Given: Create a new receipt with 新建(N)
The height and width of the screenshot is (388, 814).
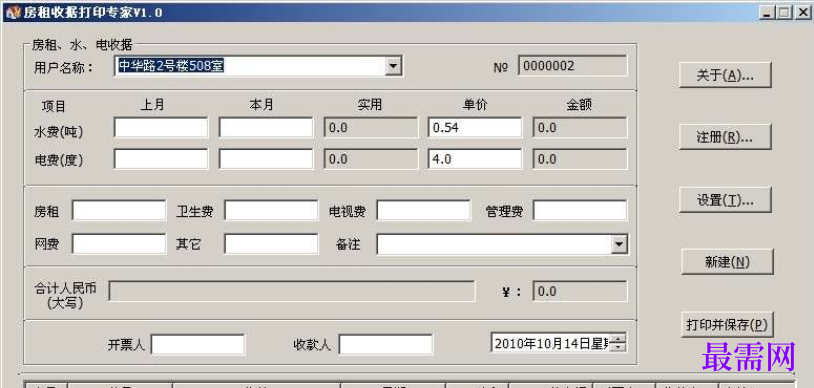Looking at the screenshot, I should 727,262.
